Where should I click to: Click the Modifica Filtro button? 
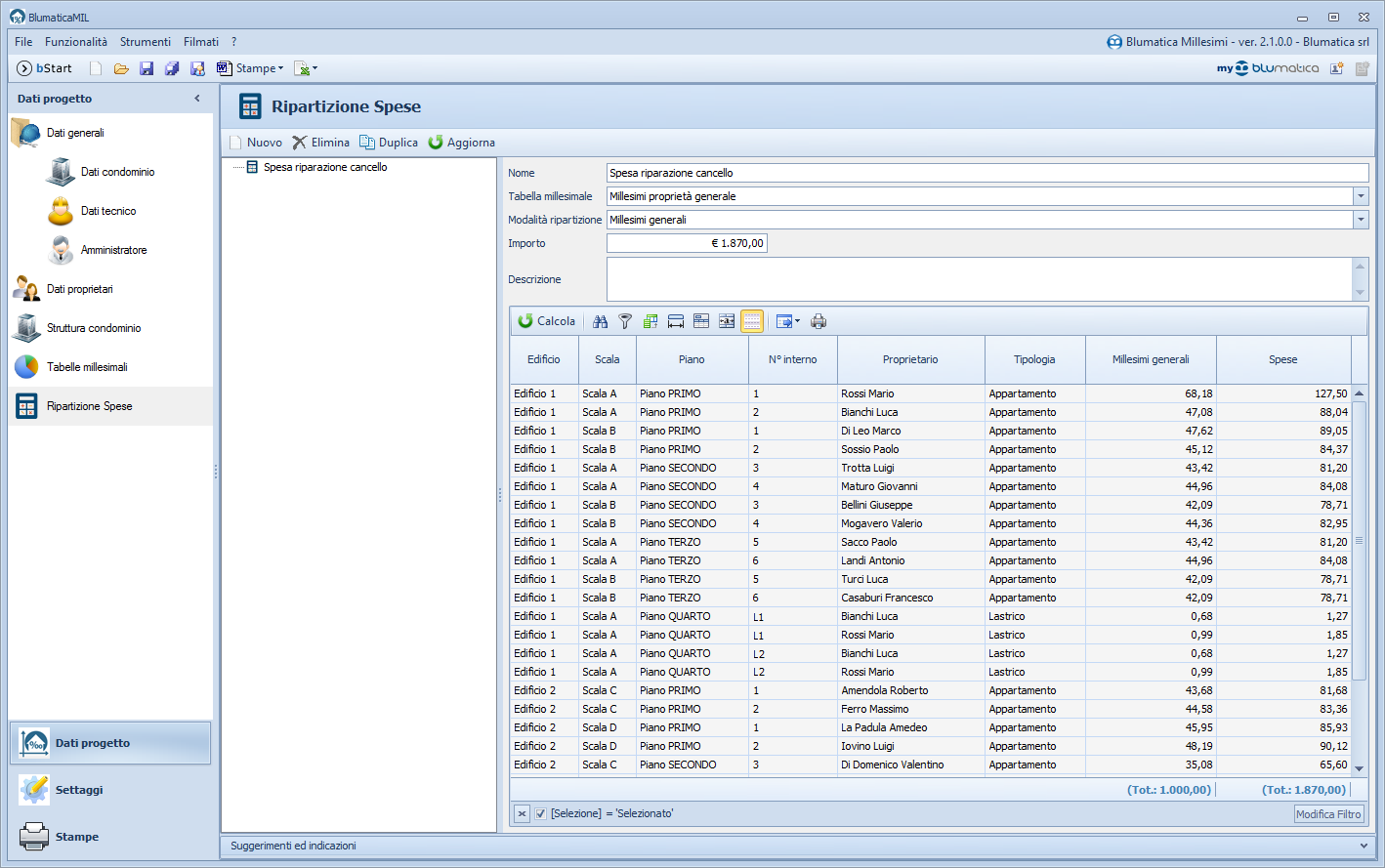(1328, 814)
